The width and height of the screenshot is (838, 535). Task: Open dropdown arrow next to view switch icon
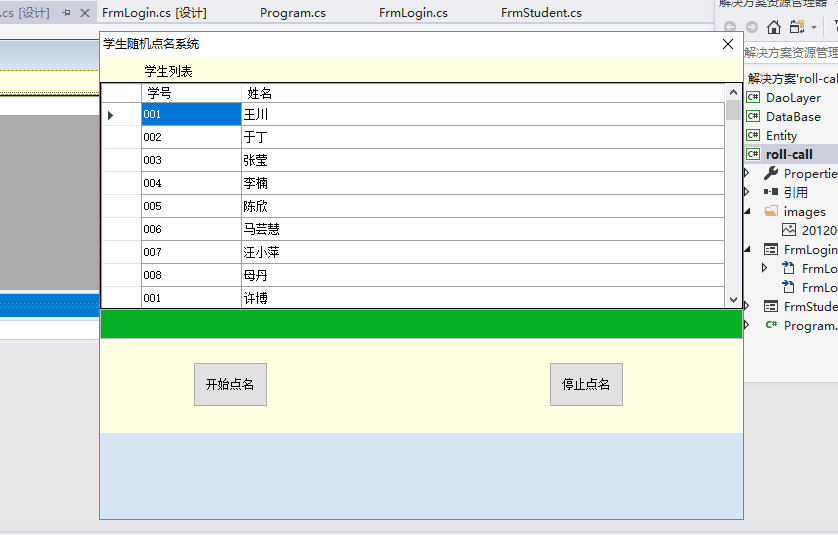coord(813,27)
